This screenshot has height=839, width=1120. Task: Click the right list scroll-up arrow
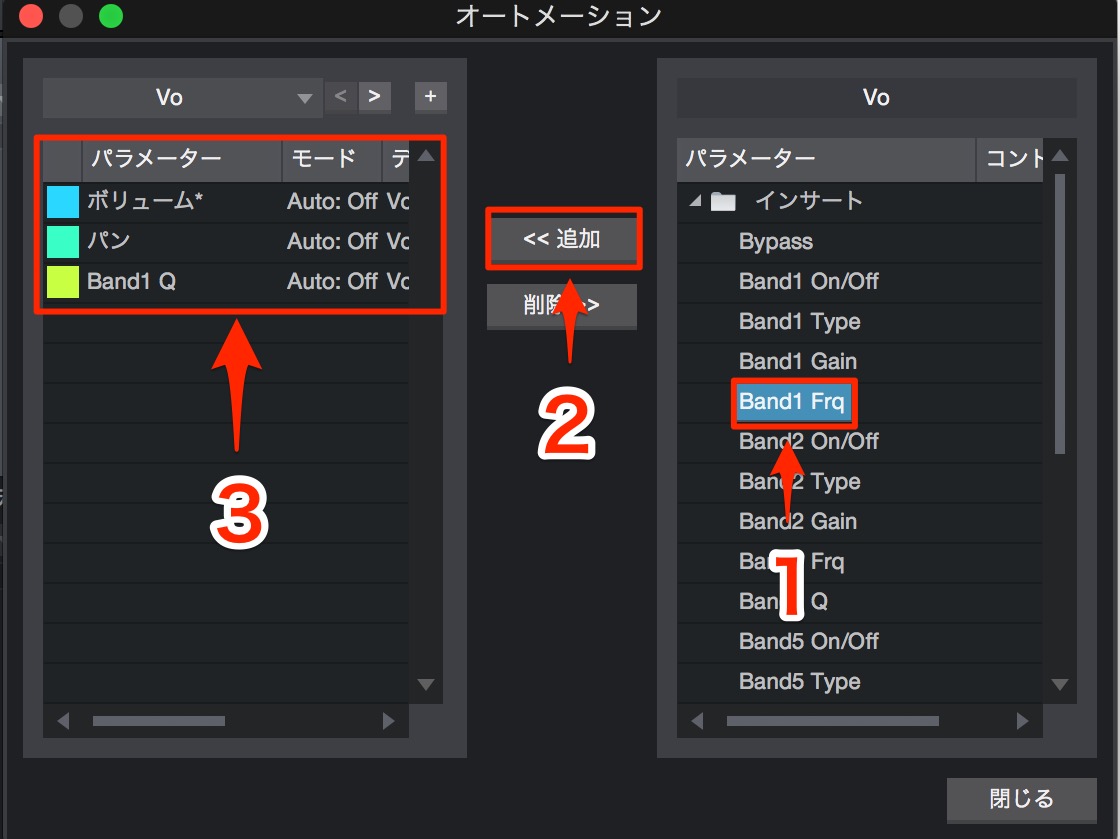point(1060,156)
